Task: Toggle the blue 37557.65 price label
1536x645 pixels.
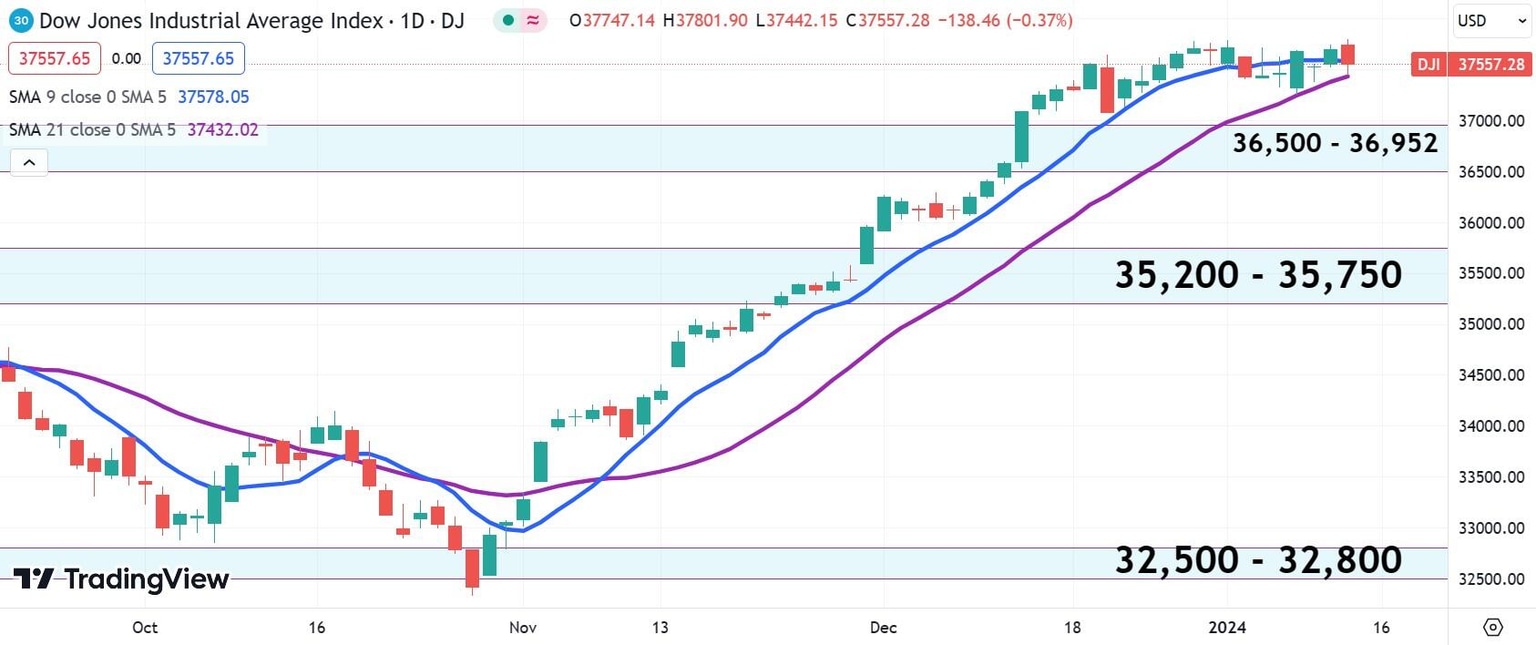Action: pyautogui.click(x=198, y=58)
